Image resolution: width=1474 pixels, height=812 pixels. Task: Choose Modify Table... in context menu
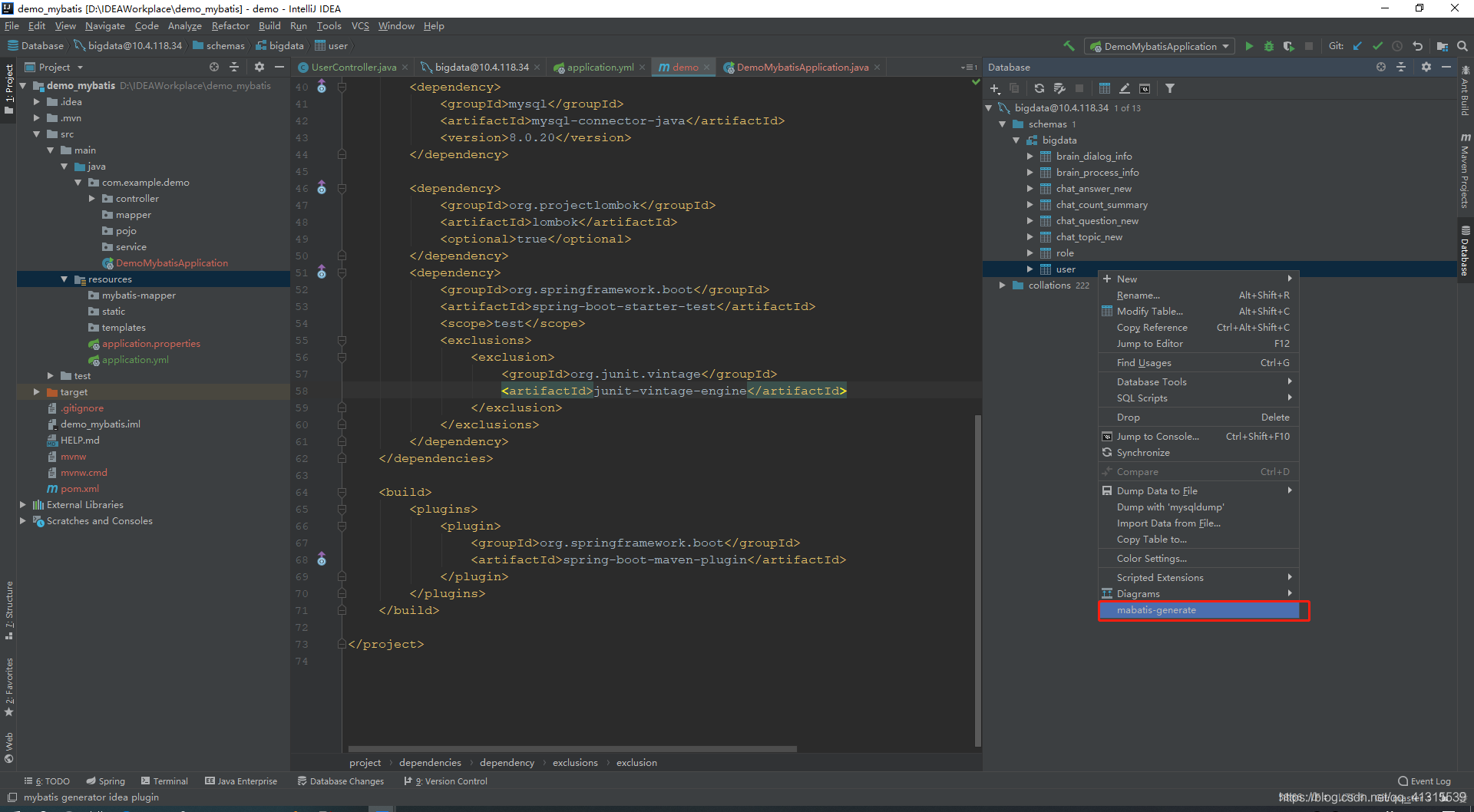[x=1198, y=312]
